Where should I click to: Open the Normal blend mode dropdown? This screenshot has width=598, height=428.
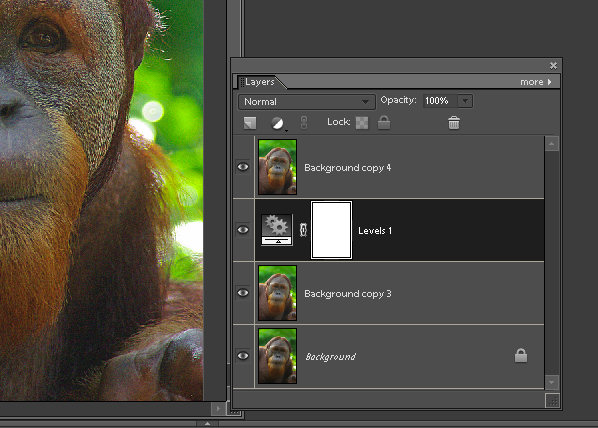tap(307, 102)
